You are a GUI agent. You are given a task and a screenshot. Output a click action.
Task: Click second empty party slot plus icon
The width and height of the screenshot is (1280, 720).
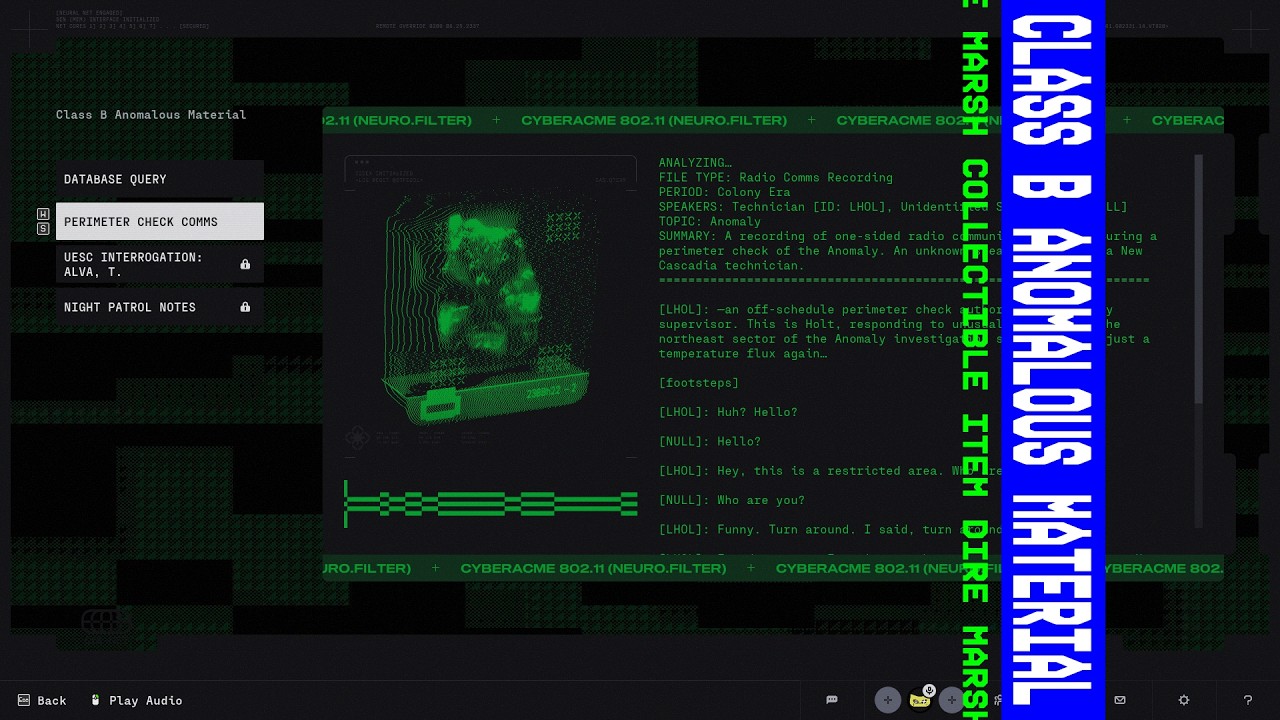tap(952, 700)
